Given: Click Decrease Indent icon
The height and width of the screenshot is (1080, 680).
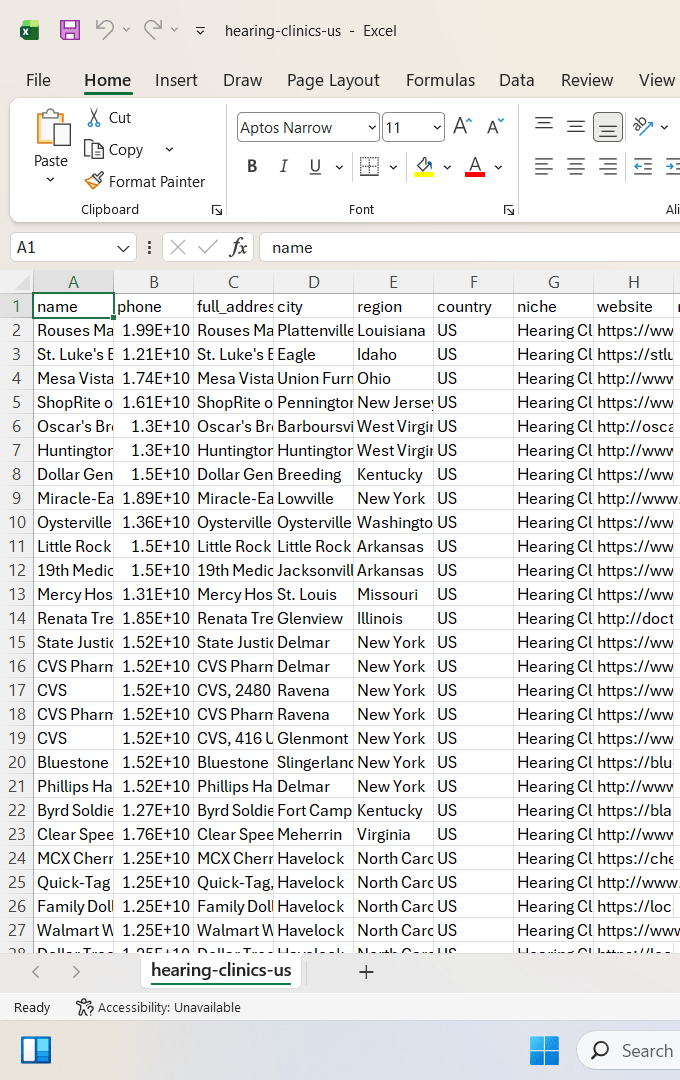Looking at the screenshot, I should click(x=643, y=167).
